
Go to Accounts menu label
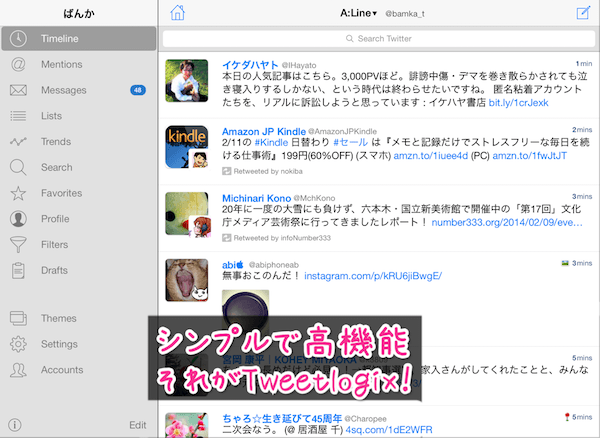click(62, 370)
